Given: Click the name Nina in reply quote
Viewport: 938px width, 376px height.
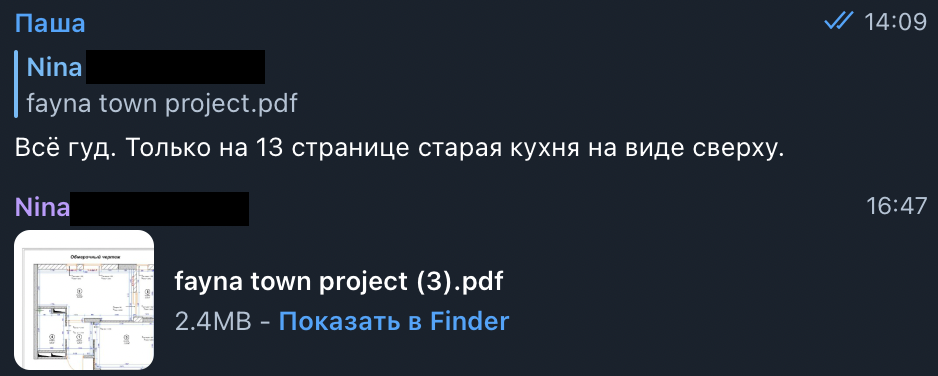Looking at the screenshot, I should point(54,68).
